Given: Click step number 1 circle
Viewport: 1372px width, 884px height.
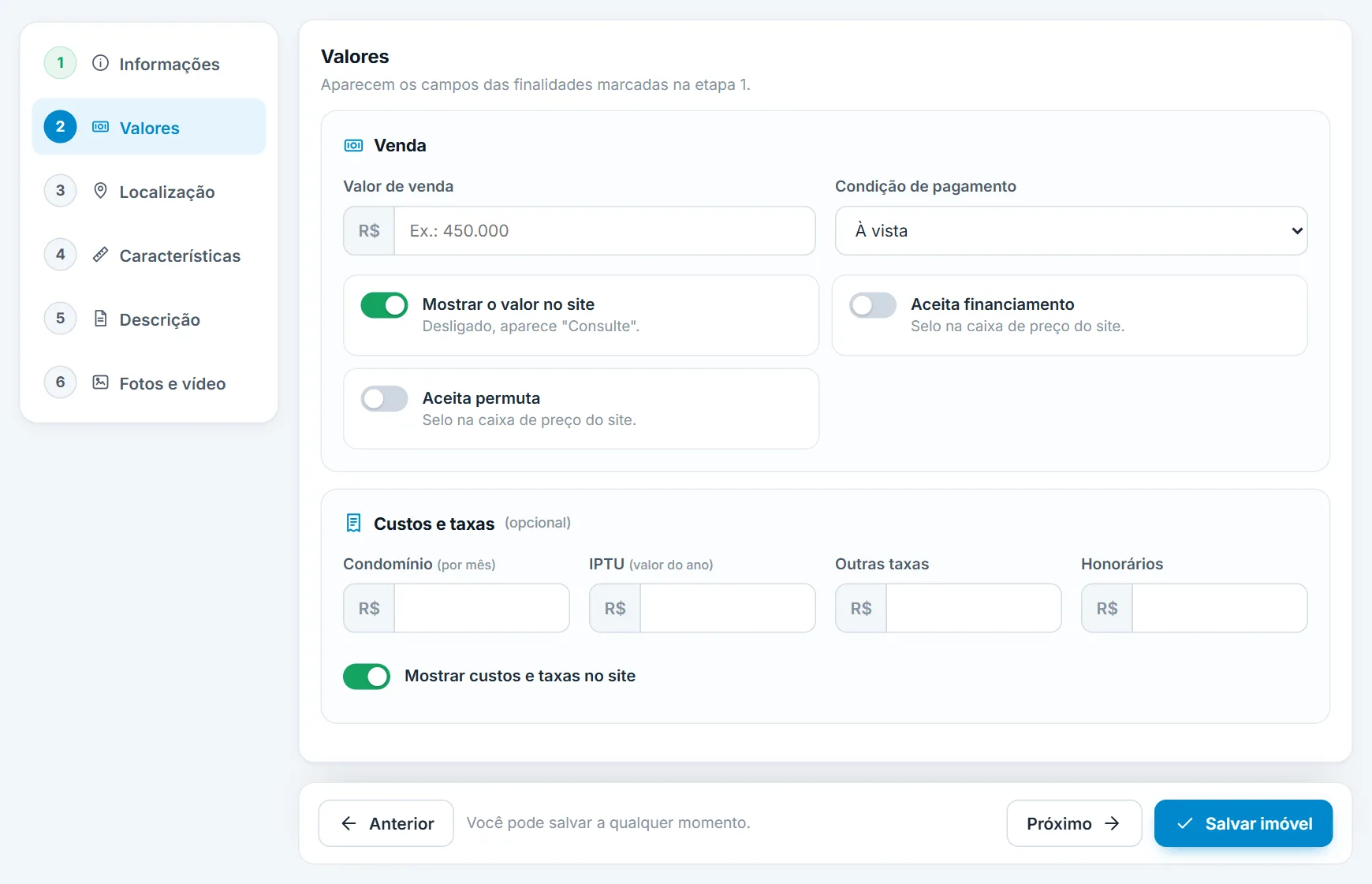Looking at the screenshot, I should point(60,63).
